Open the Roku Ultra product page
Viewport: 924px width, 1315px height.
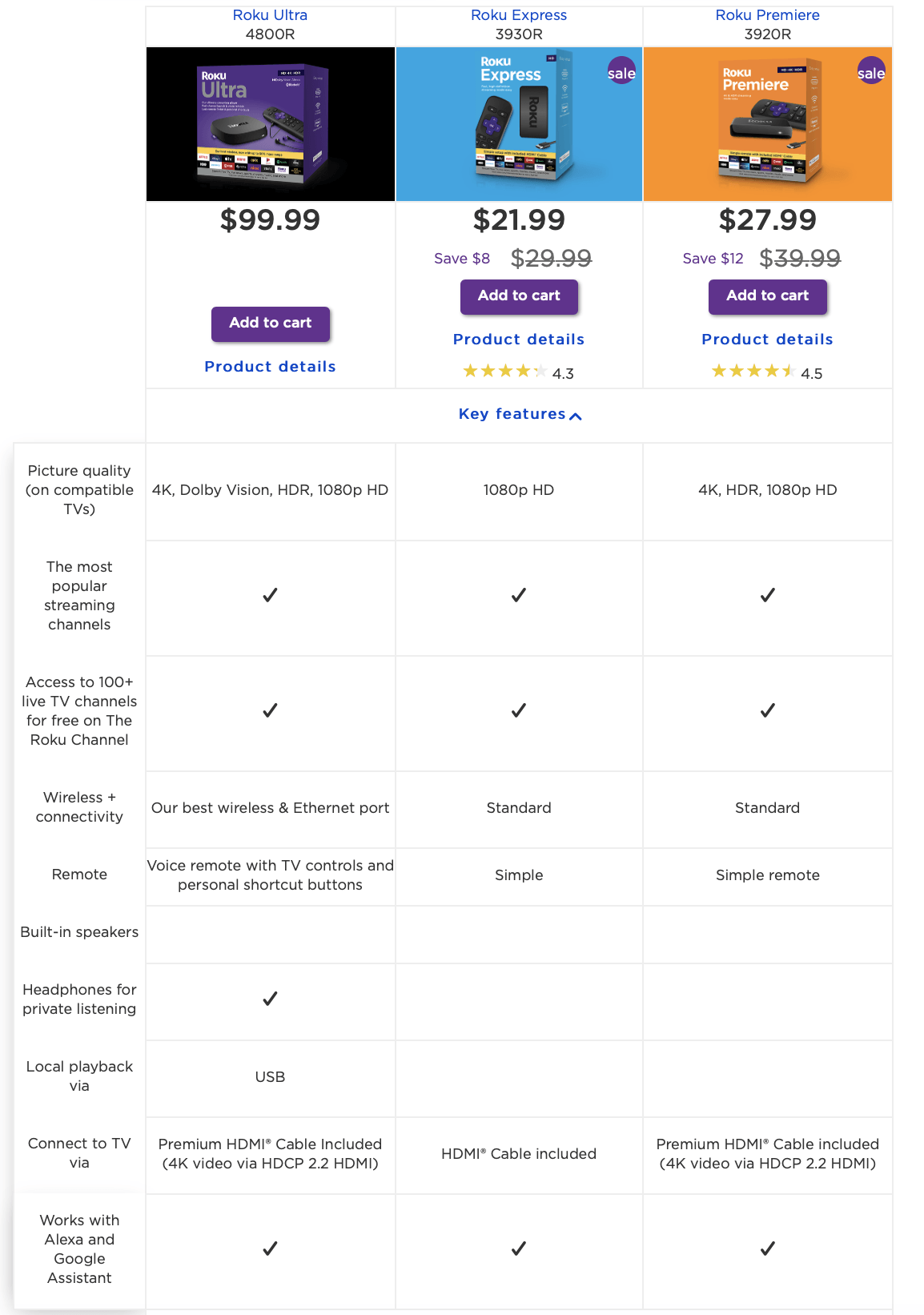270,14
